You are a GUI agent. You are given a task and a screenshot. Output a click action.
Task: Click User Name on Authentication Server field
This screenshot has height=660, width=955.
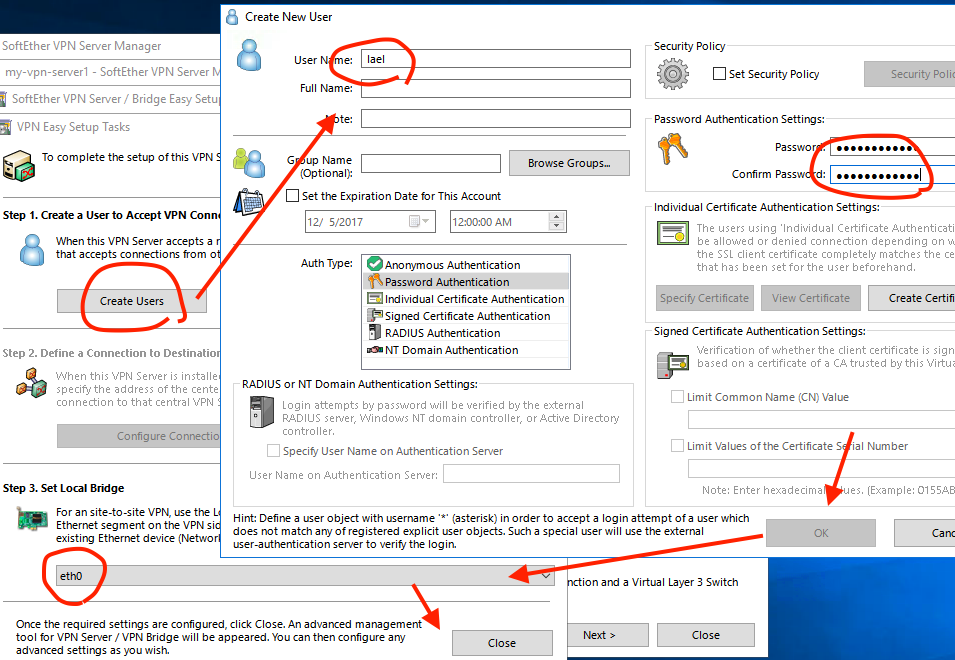pyautogui.click(x=531, y=474)
